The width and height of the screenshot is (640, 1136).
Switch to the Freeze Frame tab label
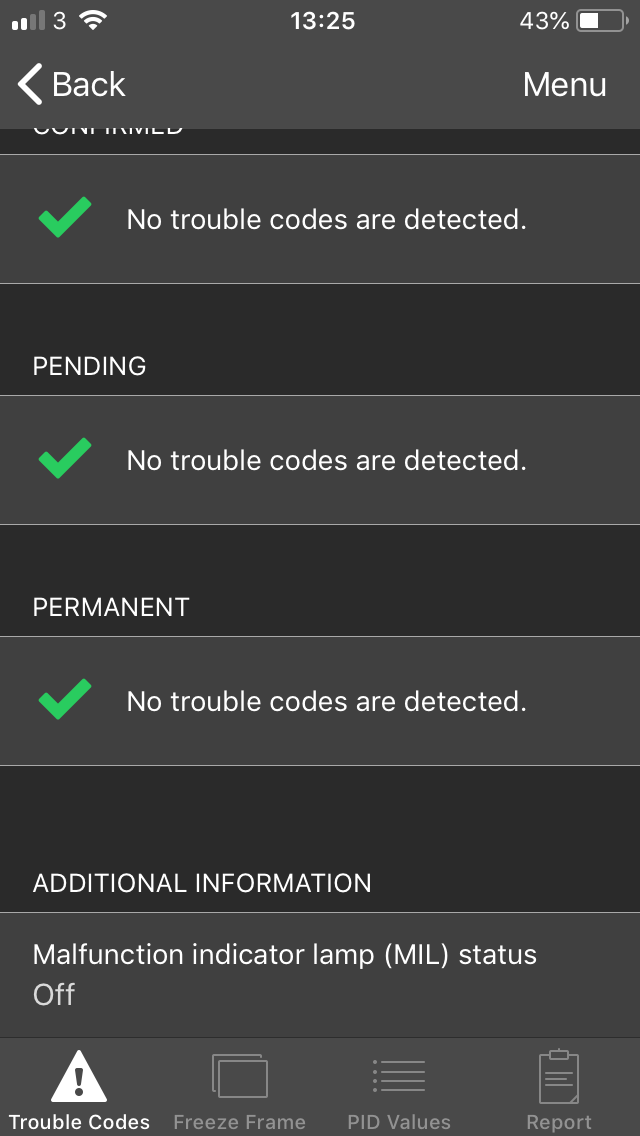240,1122
